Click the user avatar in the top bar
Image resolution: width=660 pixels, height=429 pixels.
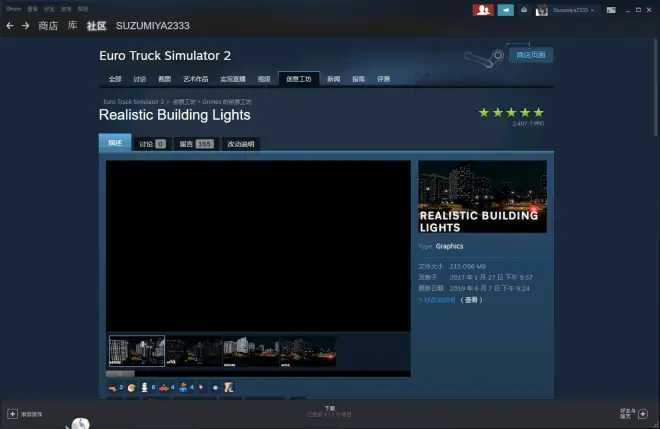pyautogui.click(x=542, y=10)
